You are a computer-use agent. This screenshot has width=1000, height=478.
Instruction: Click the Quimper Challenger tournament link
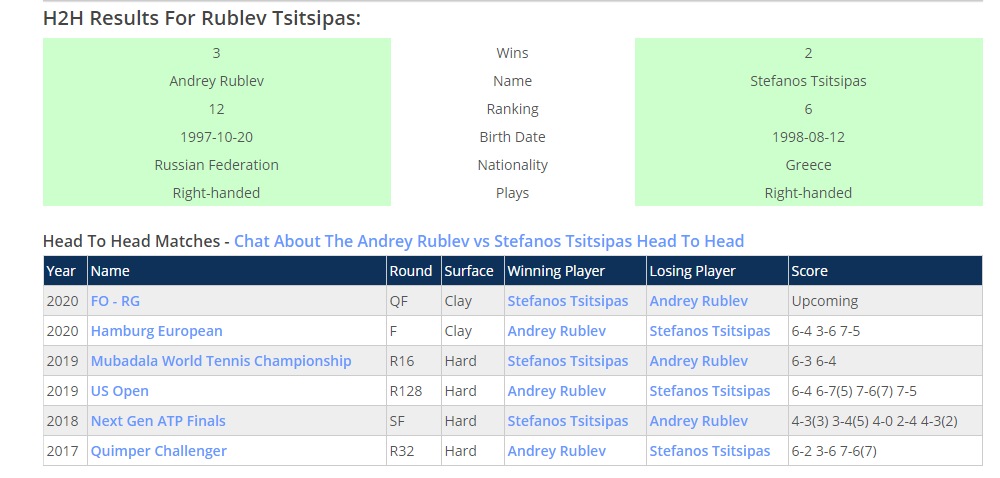pos(159,451)
